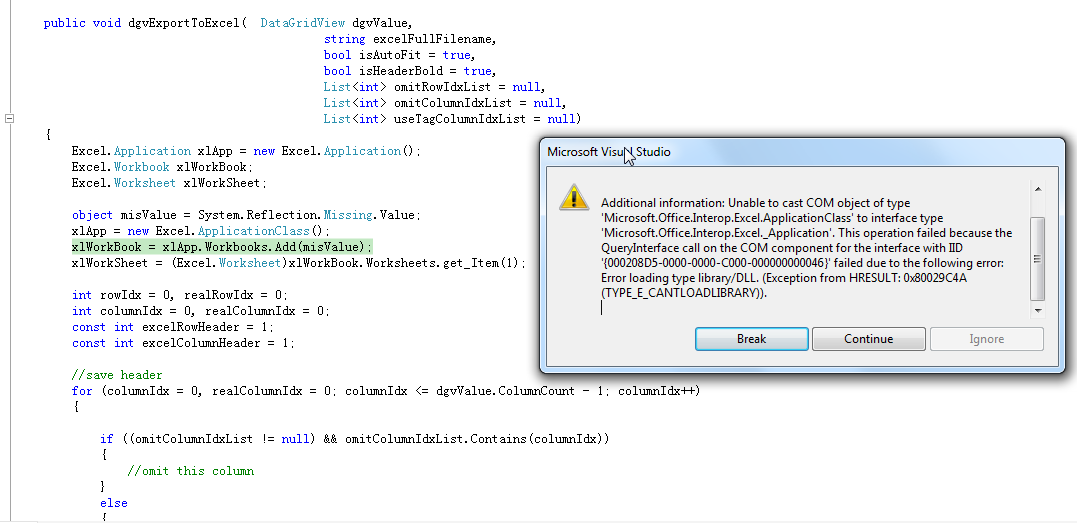The height and width of the screenshot is (523, 1077).
Task: Click the omitColumnIdxList = null parameter line
Action: [444, 103]
